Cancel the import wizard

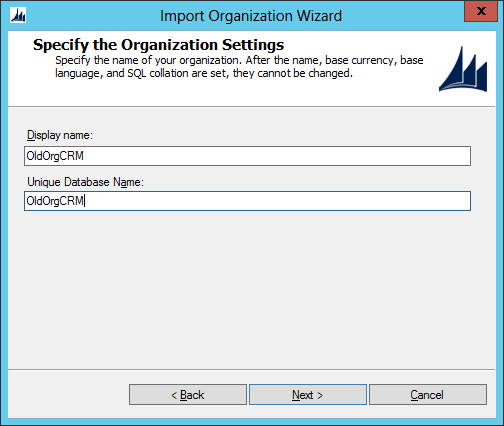[428, 395]
